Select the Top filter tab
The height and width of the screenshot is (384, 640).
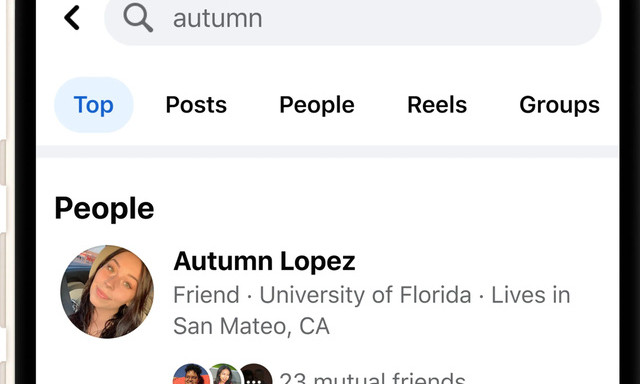point(93,105)
